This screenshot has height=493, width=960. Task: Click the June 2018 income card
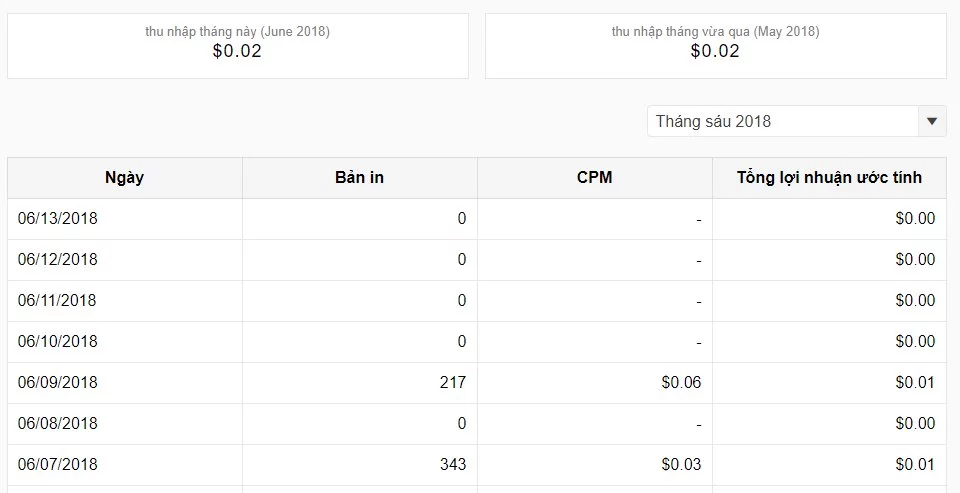(237, 46)
